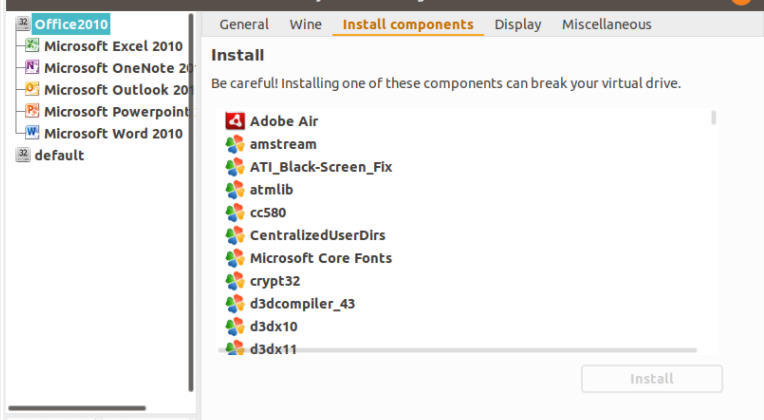Click the default virtual drive icon
764x420 pixels.
pos(23,155)
